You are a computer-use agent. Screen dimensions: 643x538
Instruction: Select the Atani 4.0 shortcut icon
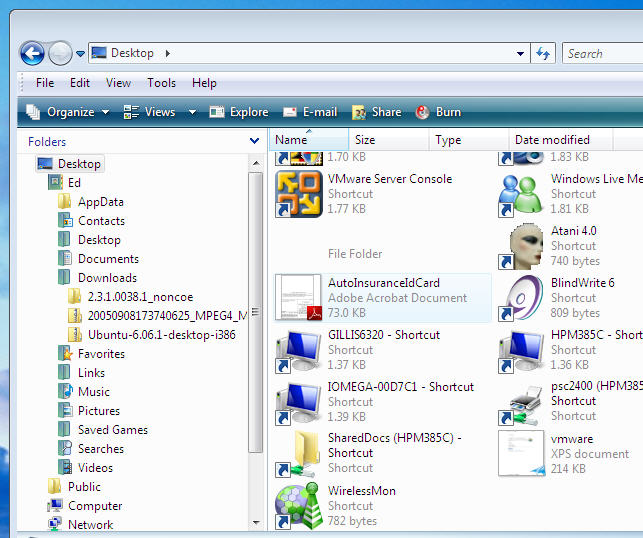[522, 246]
